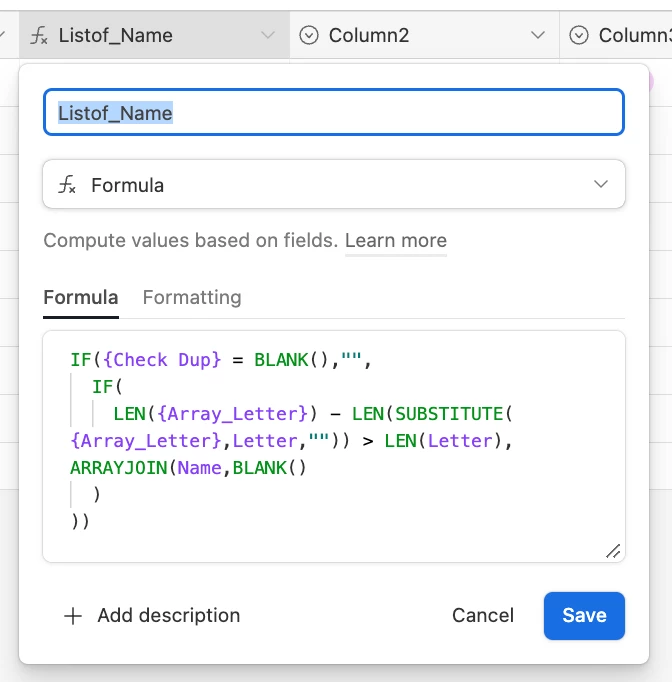Open the Learn more link
This screenshot has height=682, width=672.
[396, 240]
